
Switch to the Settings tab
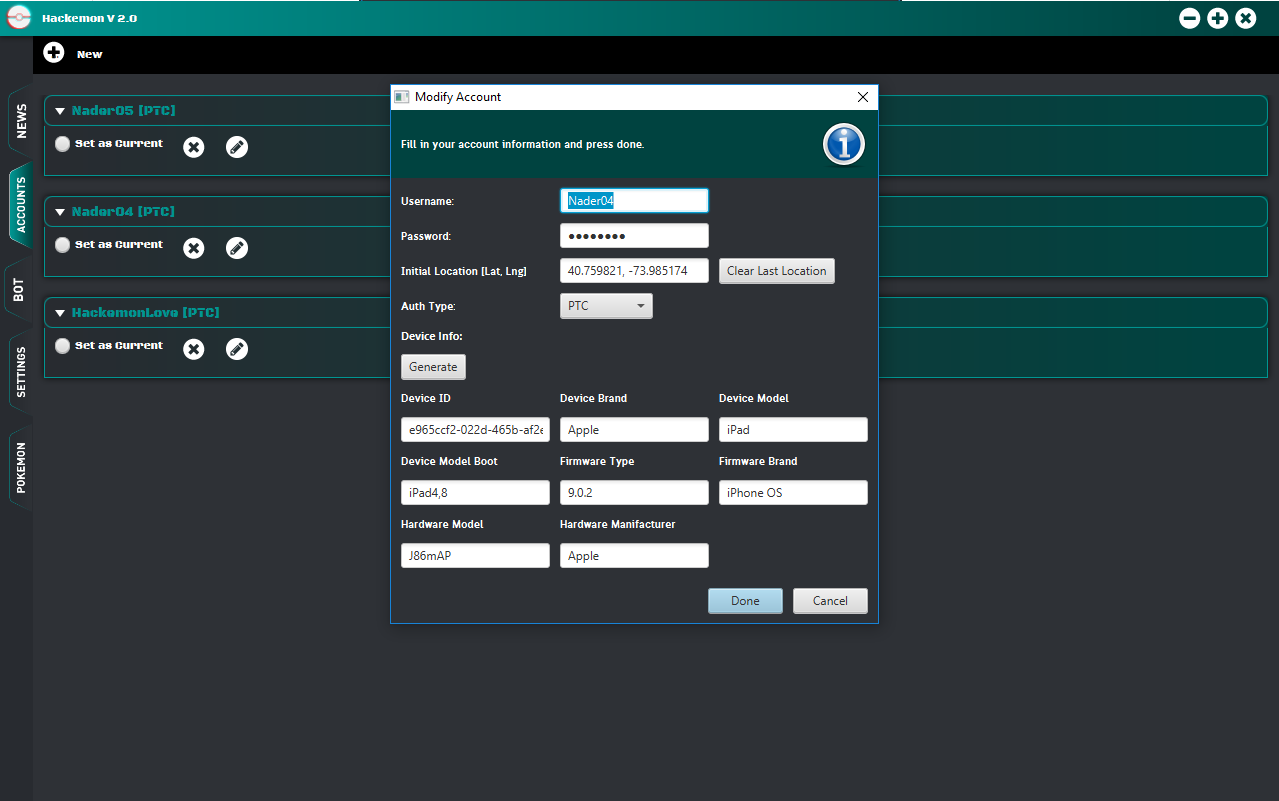pyautogui.click(x=21, y=373)
